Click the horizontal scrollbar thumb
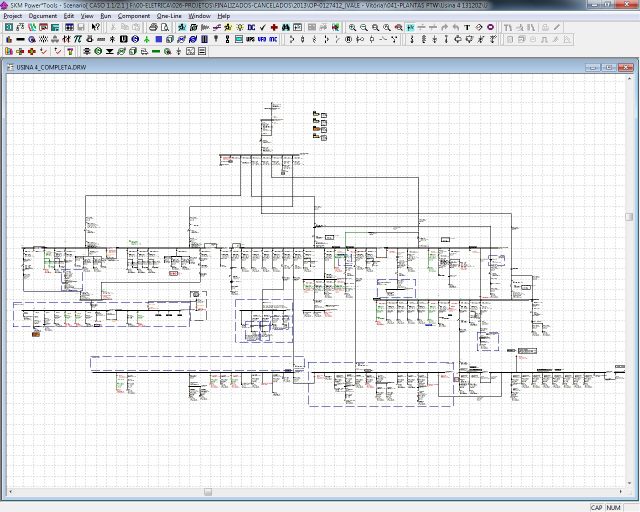 coord(208,492)
